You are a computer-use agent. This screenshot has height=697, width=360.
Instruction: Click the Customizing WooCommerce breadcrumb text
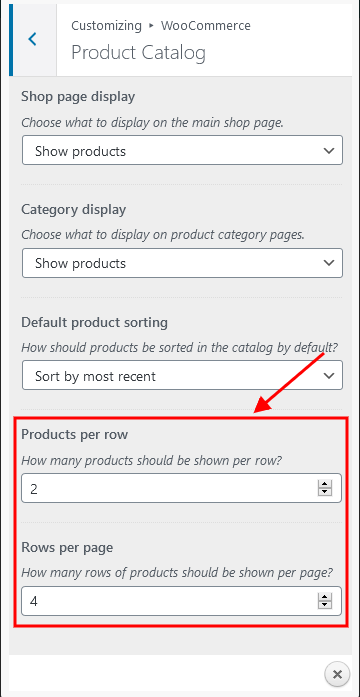point(161,26)
